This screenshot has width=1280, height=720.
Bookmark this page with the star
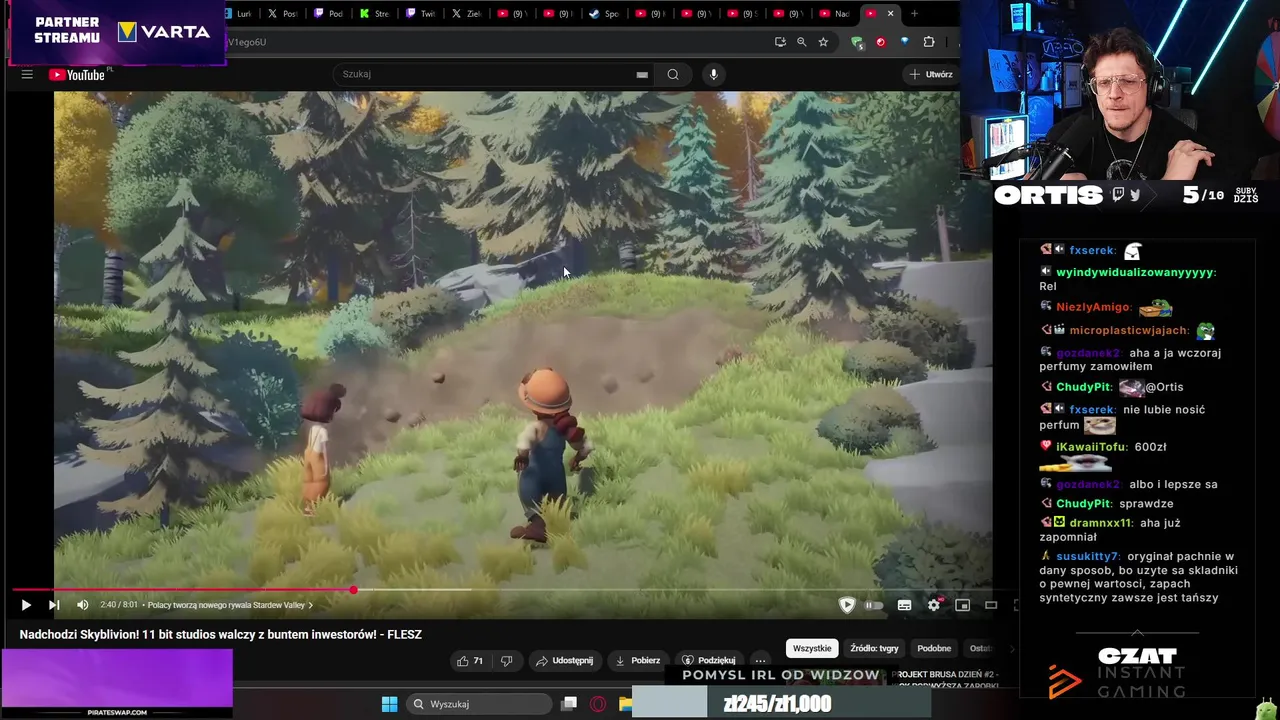point(823,42)
